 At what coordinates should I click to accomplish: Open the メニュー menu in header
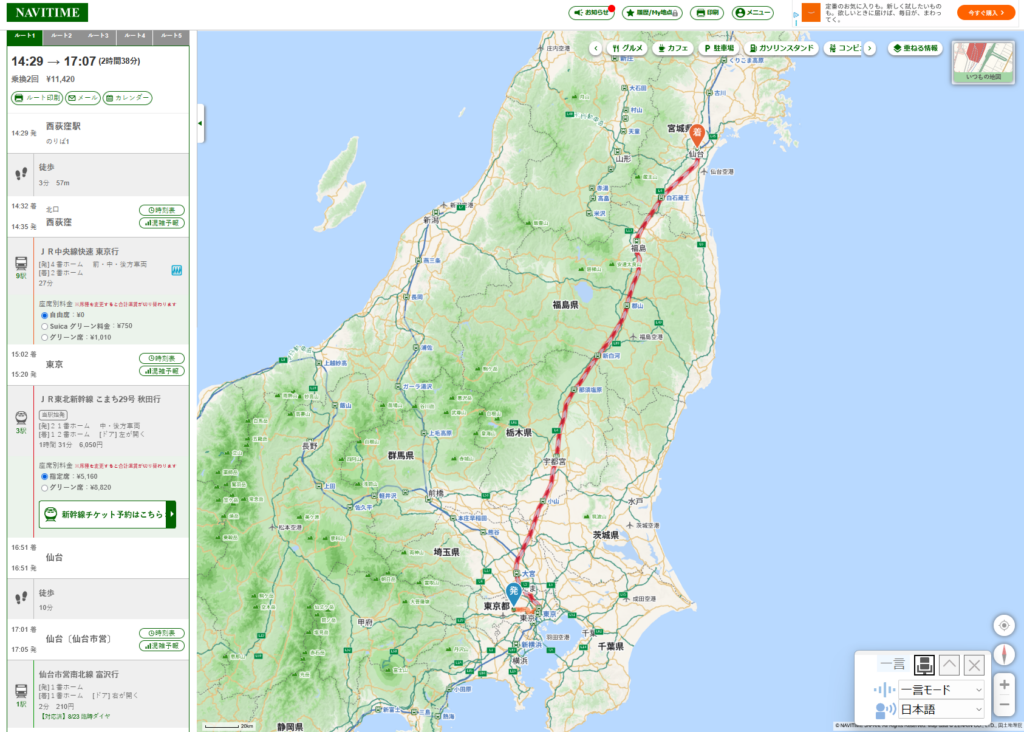pyautogui.click(x=753, y=13)
